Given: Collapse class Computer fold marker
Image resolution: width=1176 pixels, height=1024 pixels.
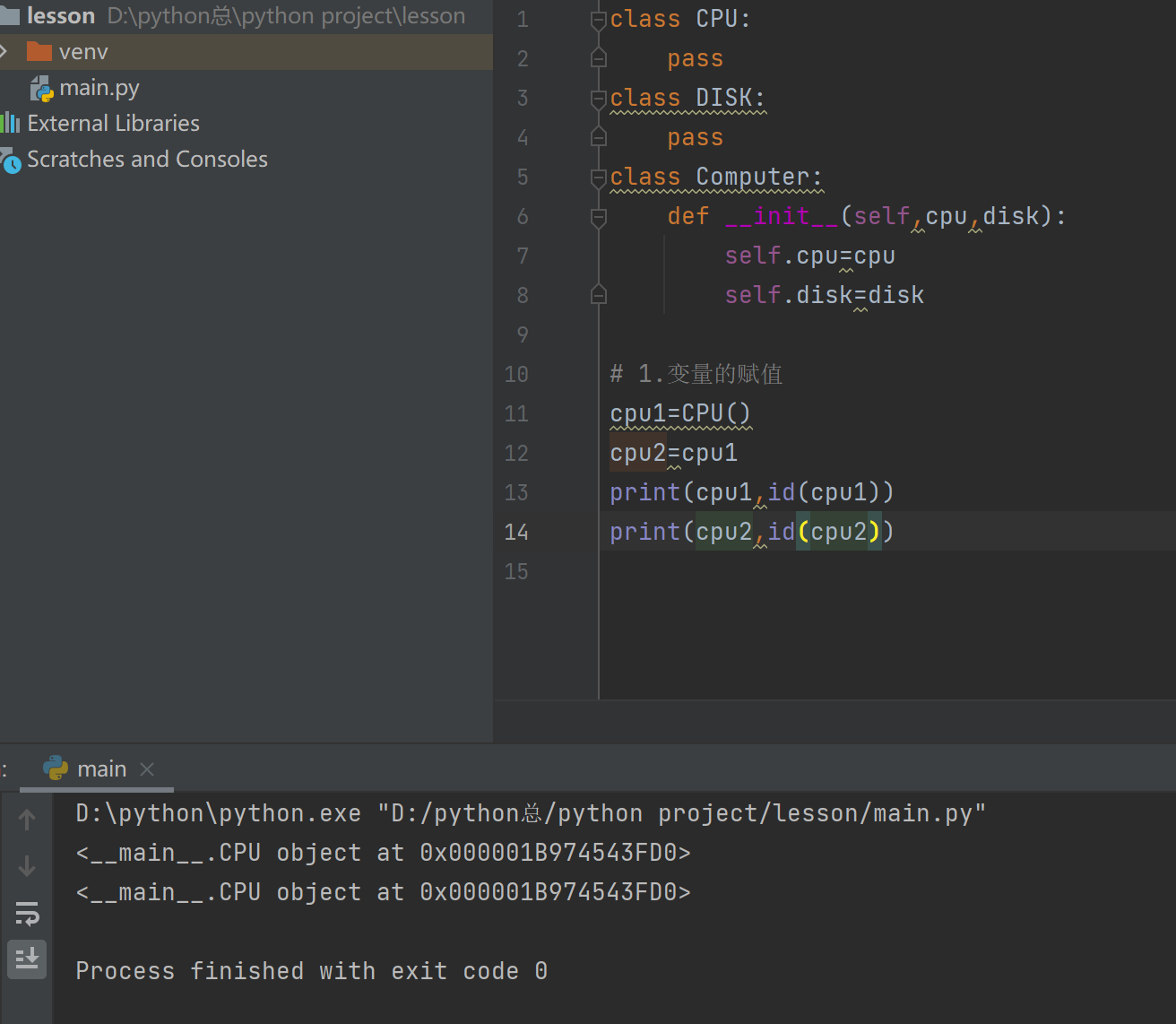Looking at the screenshot, I should click(x=599, y=178).
